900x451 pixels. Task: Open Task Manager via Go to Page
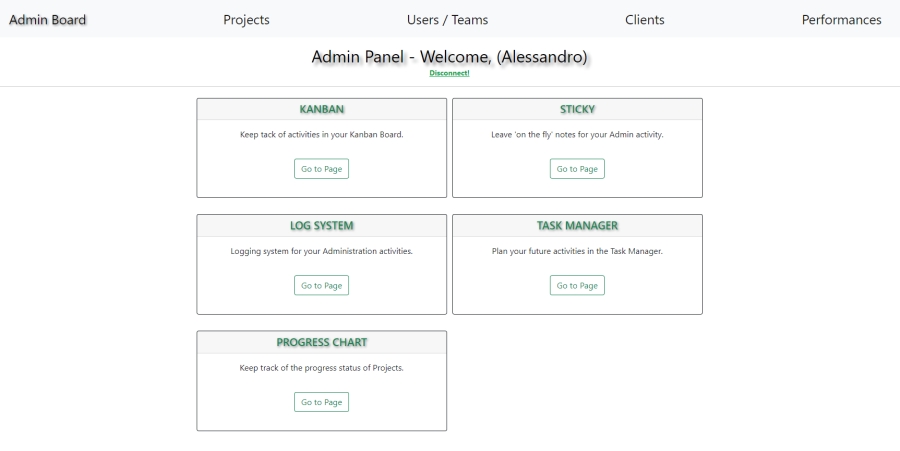(x=577, y=285)
